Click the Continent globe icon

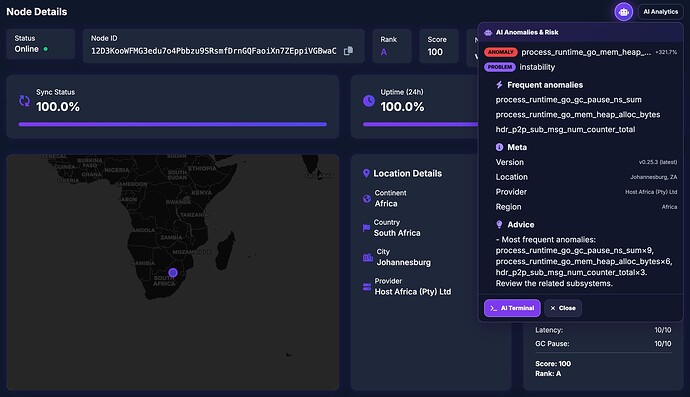click(x=367, y=198)
